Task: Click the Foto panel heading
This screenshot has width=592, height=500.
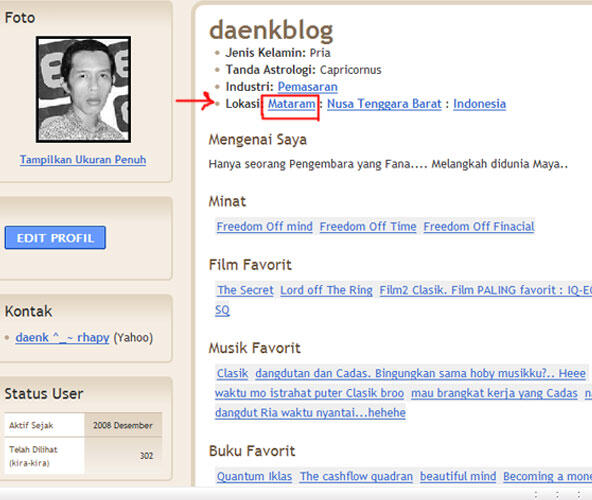Action: 20,18
